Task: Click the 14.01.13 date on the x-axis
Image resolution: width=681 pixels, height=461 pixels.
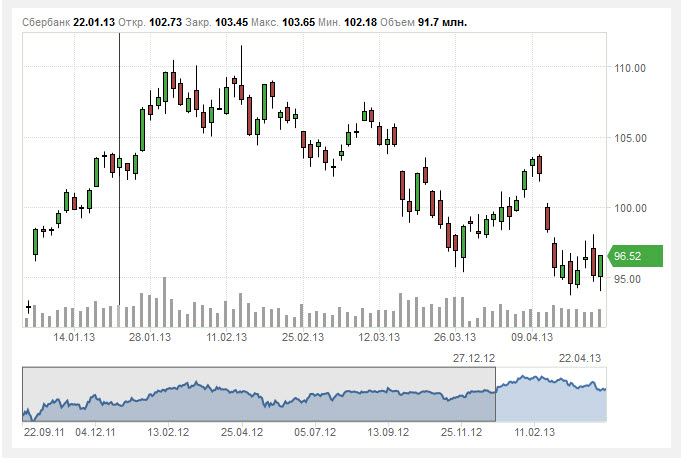Action: 74,338
